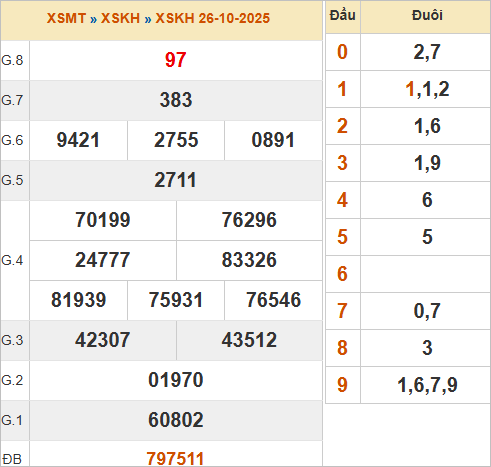The height and width of the screenshot is (467, 491).
Task: Click tail values 1,6,7,9
Action: [x=427, y=385]
